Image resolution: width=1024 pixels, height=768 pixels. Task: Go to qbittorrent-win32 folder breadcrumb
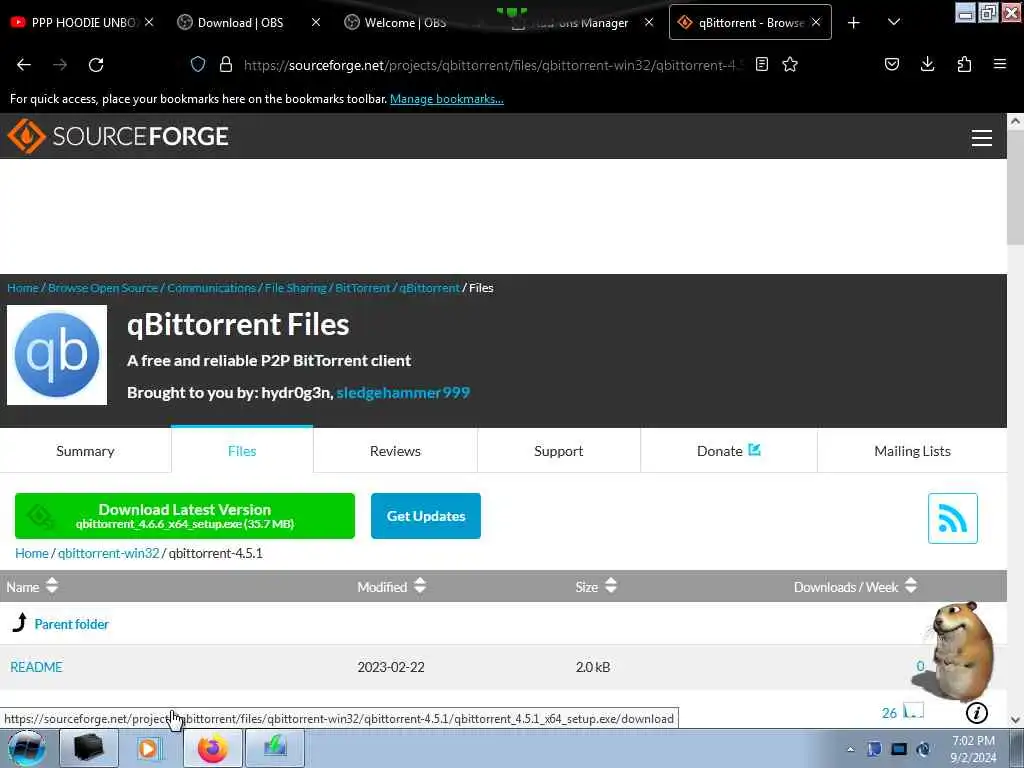(108, 553)
